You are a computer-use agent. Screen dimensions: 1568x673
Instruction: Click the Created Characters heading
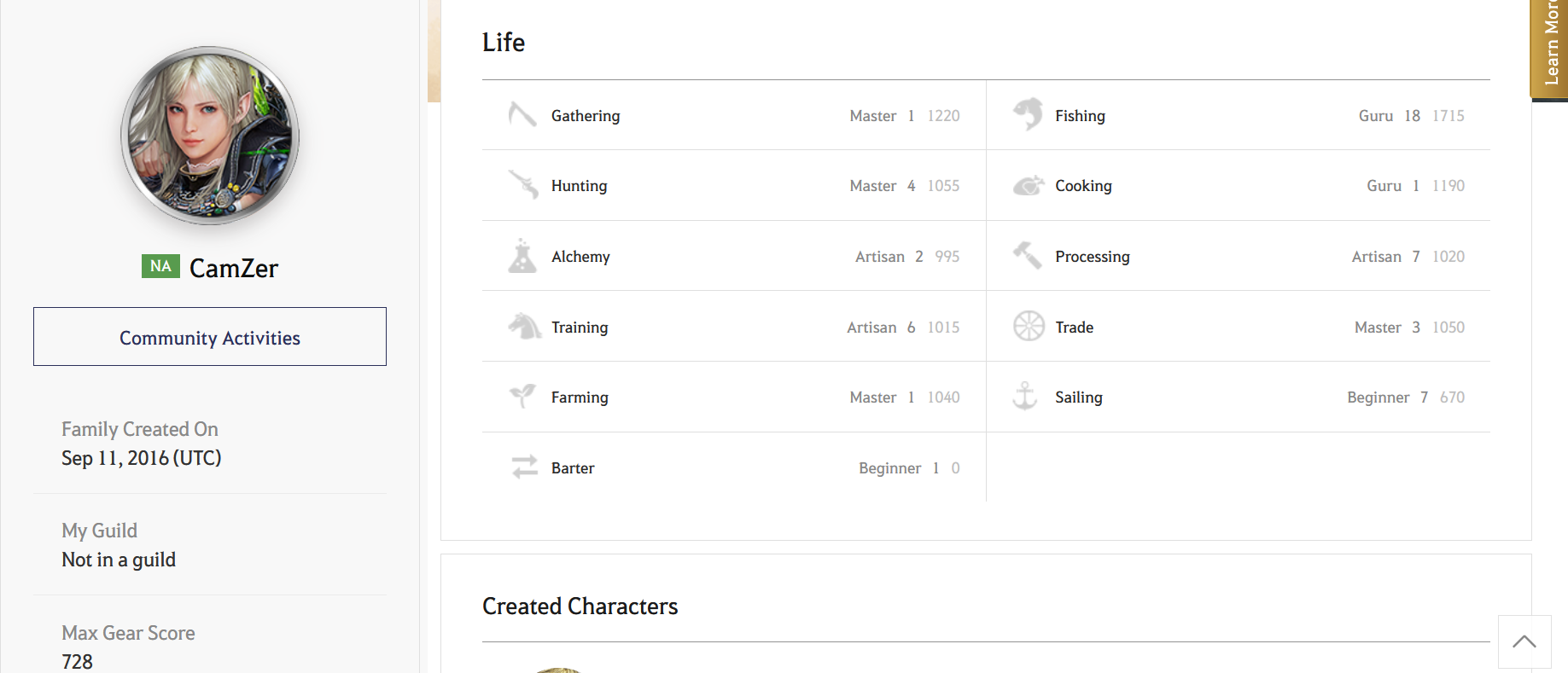click(x=580, y=606)
